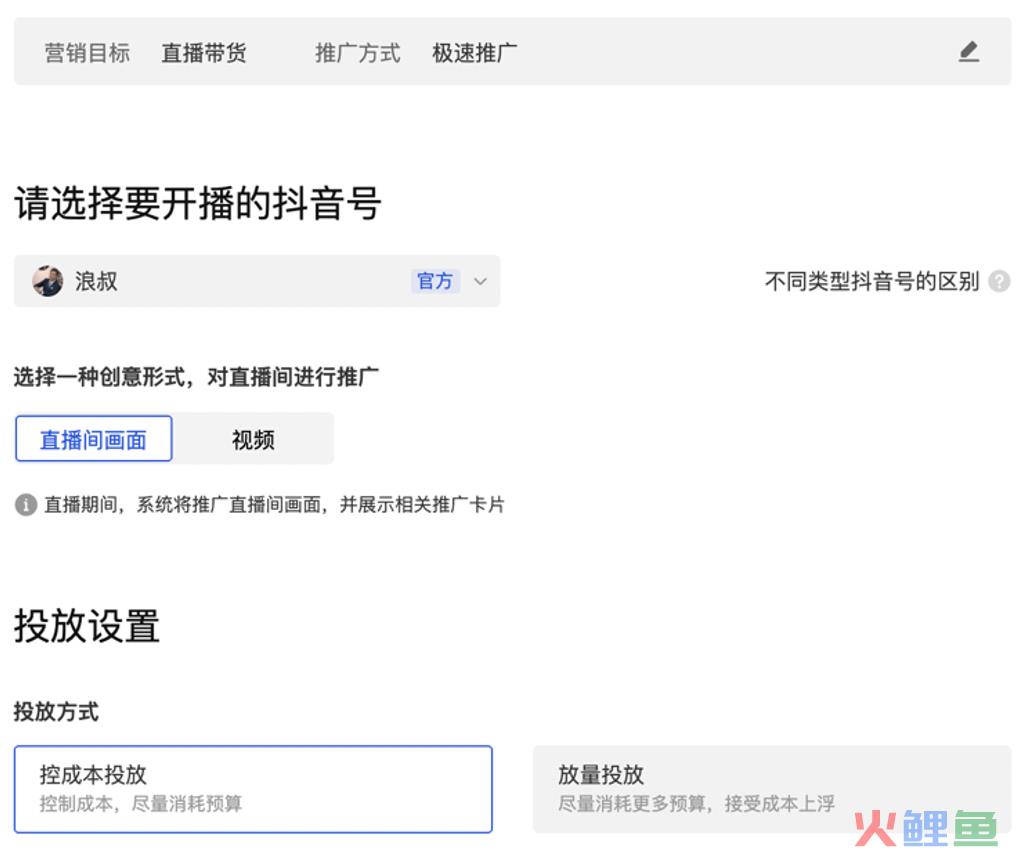This screenshot has height=852, width=1022.
Task: Click the 投放方式 label
Action: [56, 711]
